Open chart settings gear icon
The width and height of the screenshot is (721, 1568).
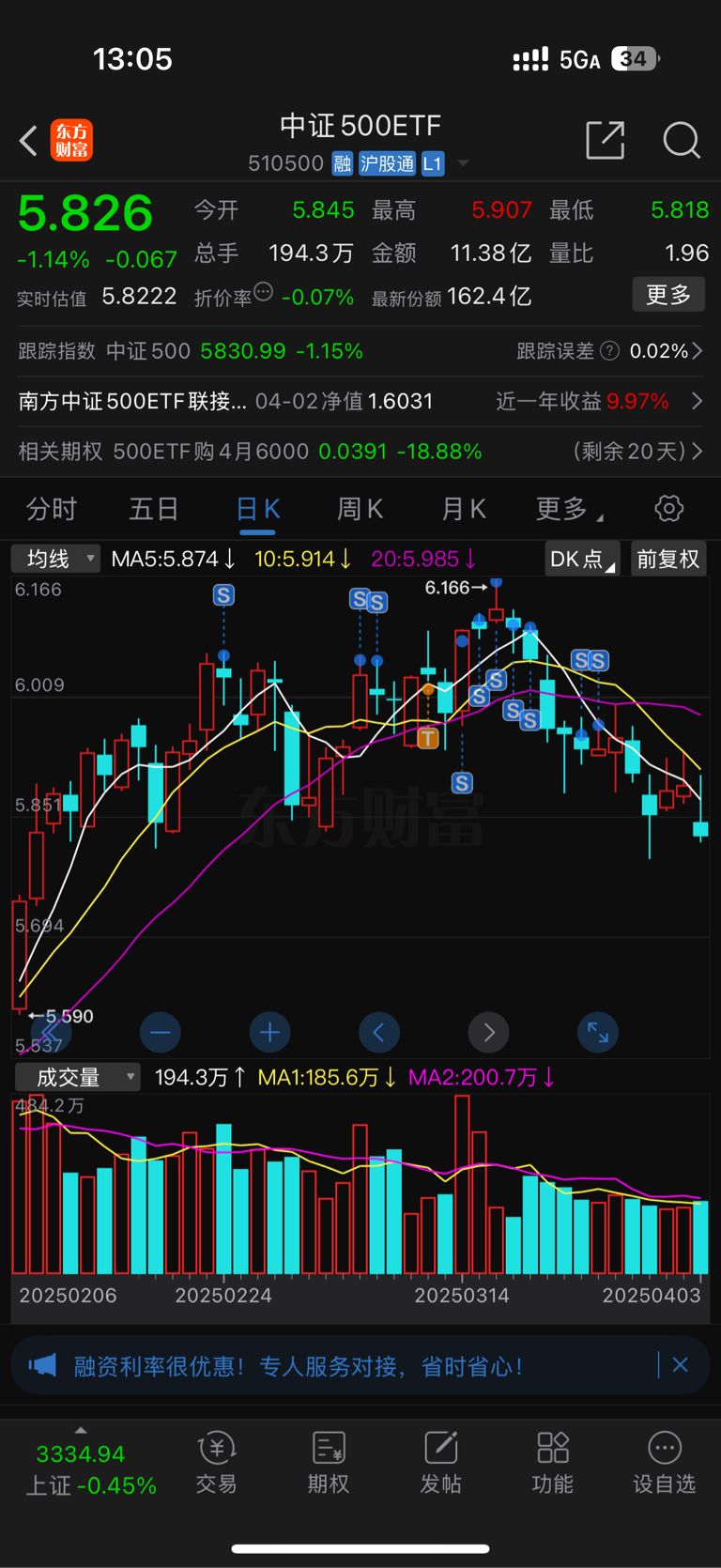pos(668,509)
